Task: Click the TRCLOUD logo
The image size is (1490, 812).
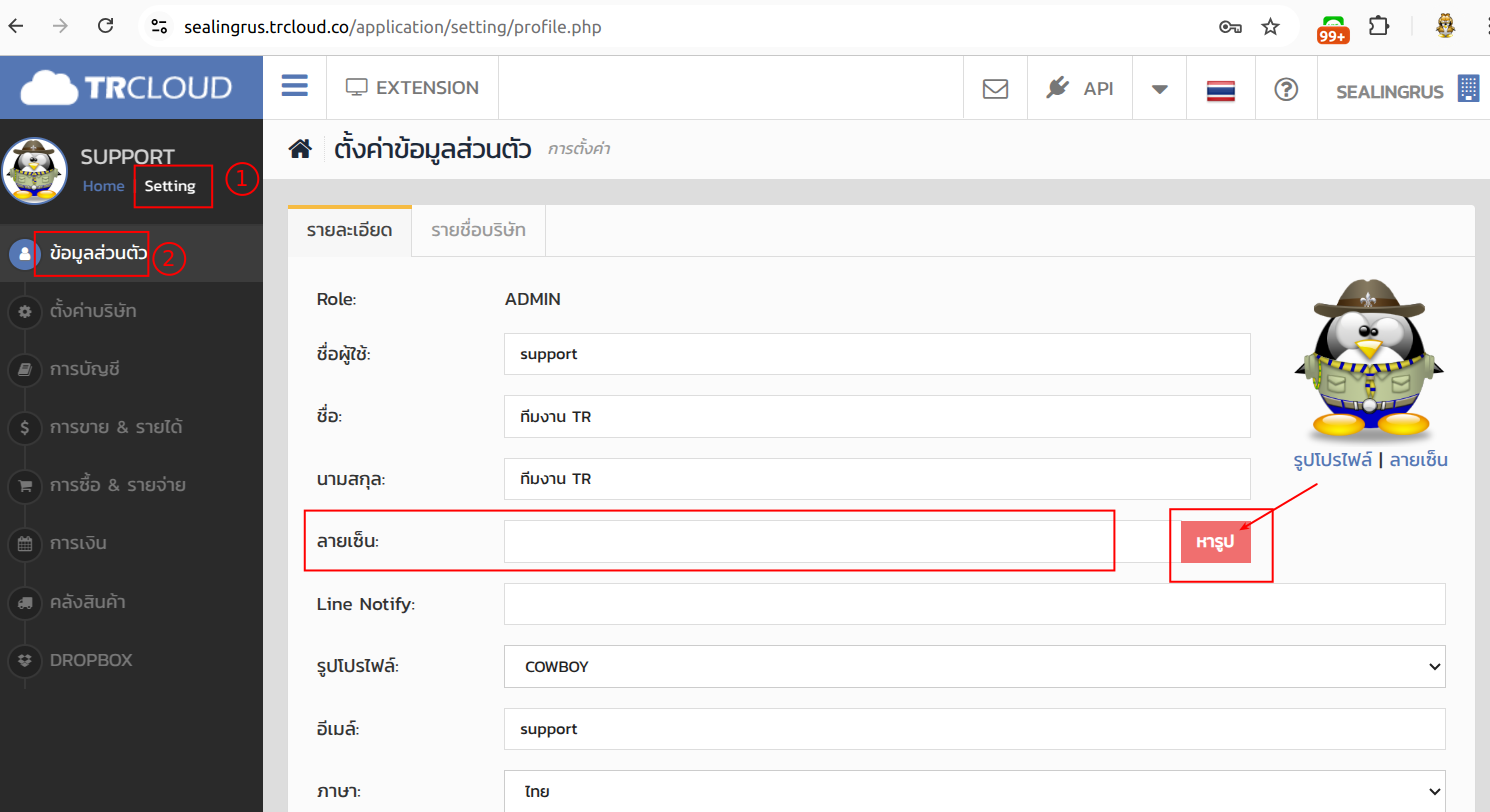Action: [x=127, y=88]
